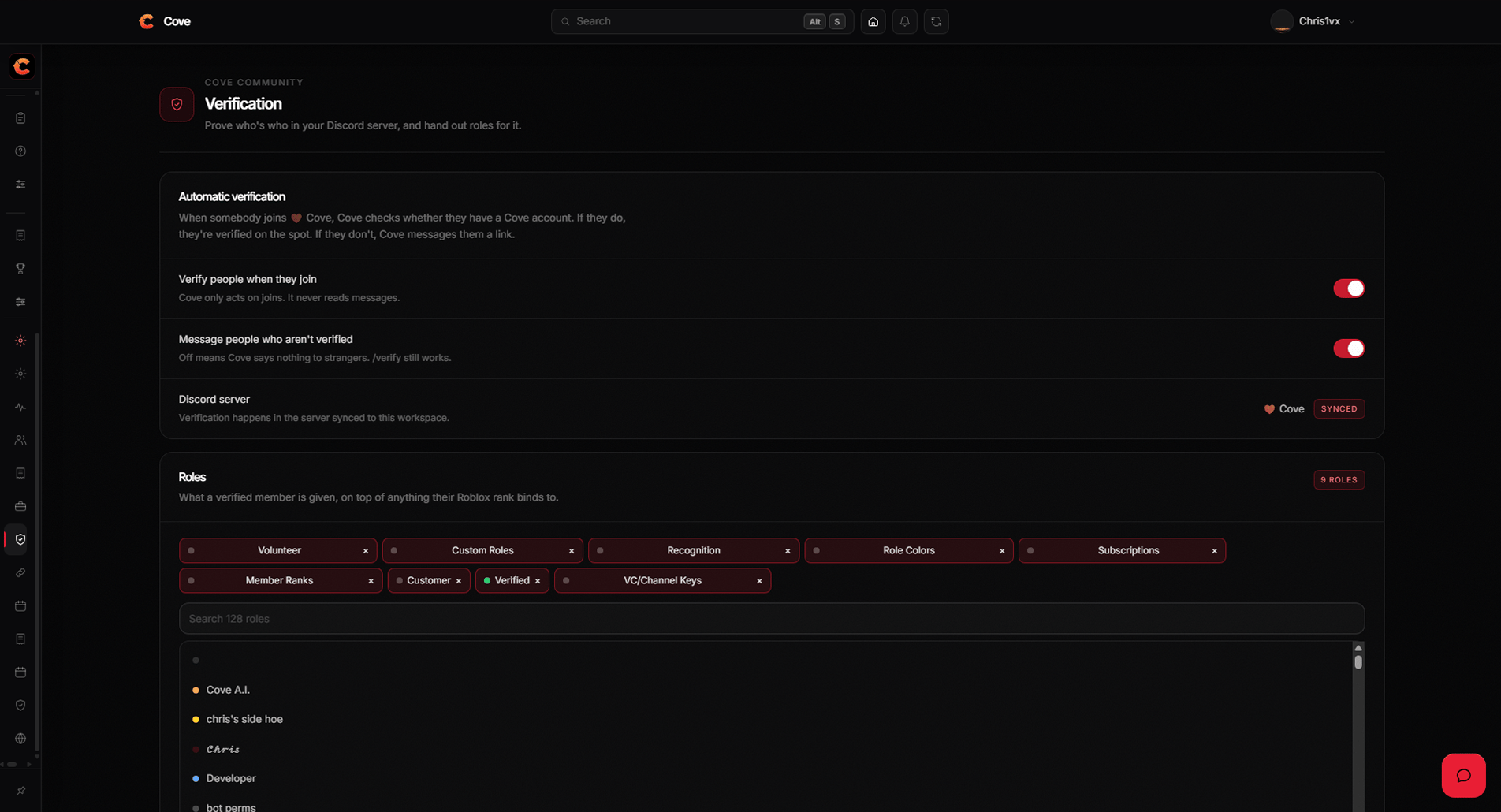This screenshot has width=1501, height=812.
Task: Go to home via the house icon
Action: 873,21
